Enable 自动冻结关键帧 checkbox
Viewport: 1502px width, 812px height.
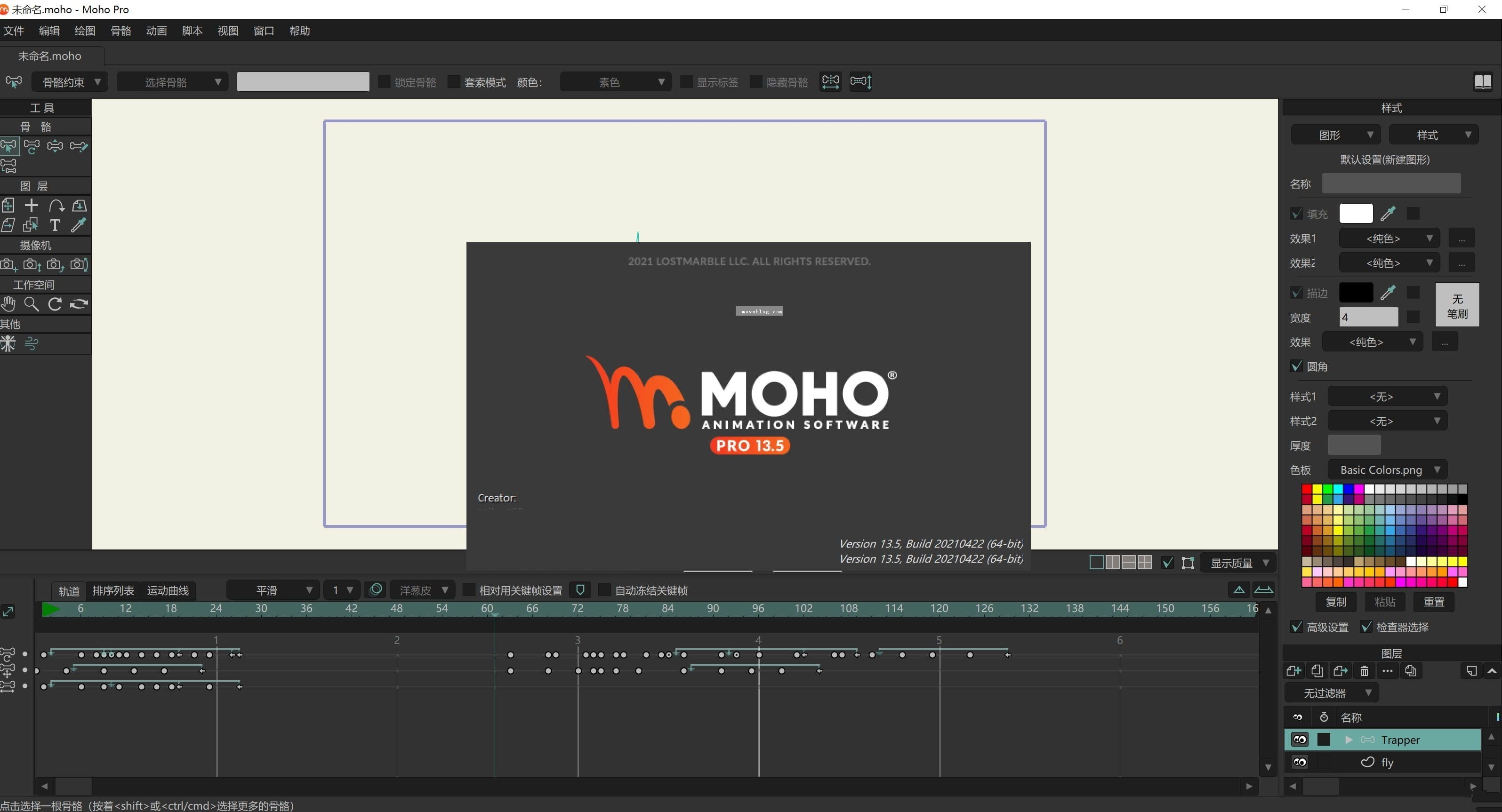604,590
